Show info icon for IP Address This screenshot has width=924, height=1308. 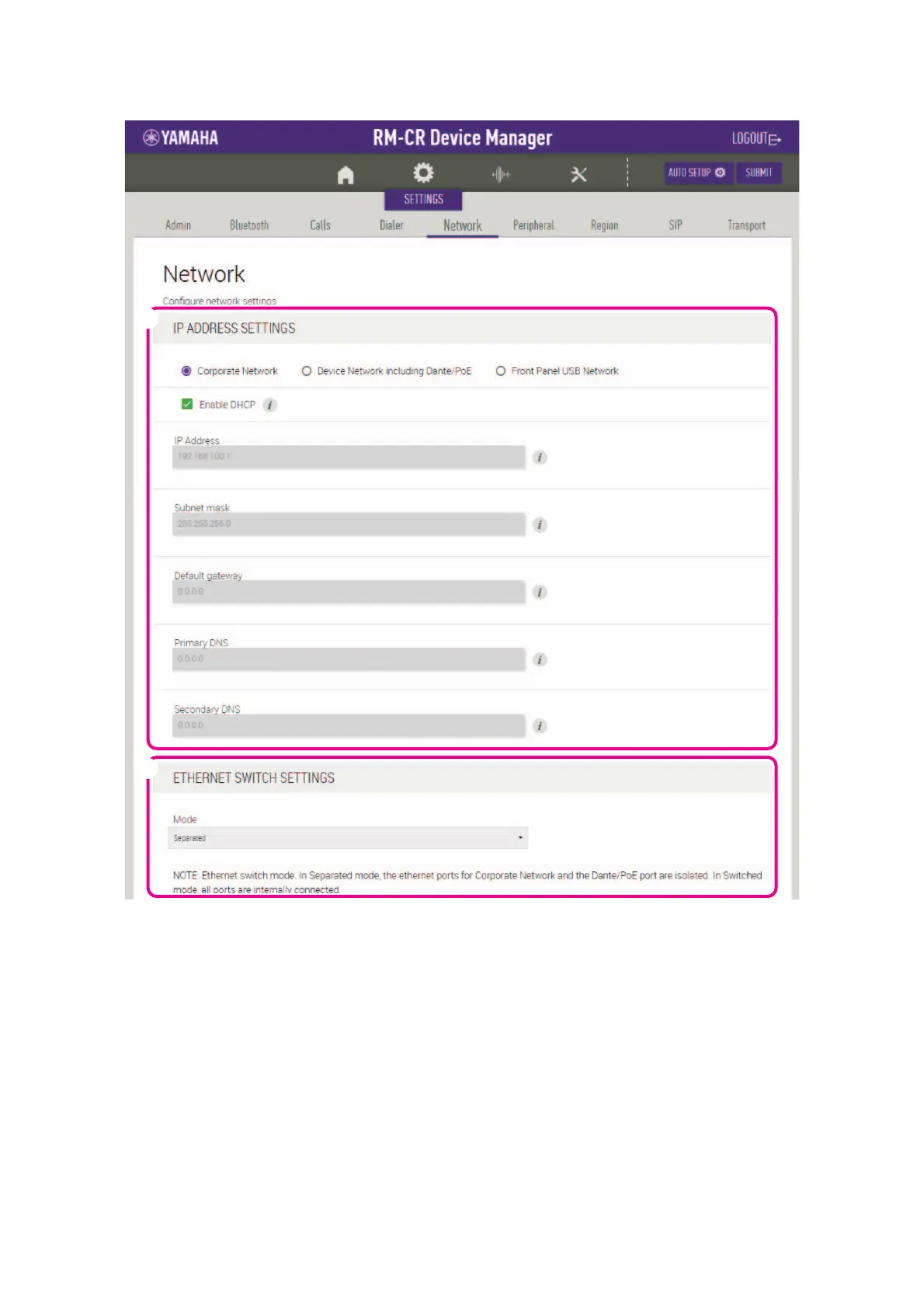pyautogui.click(x=540, y=457)
